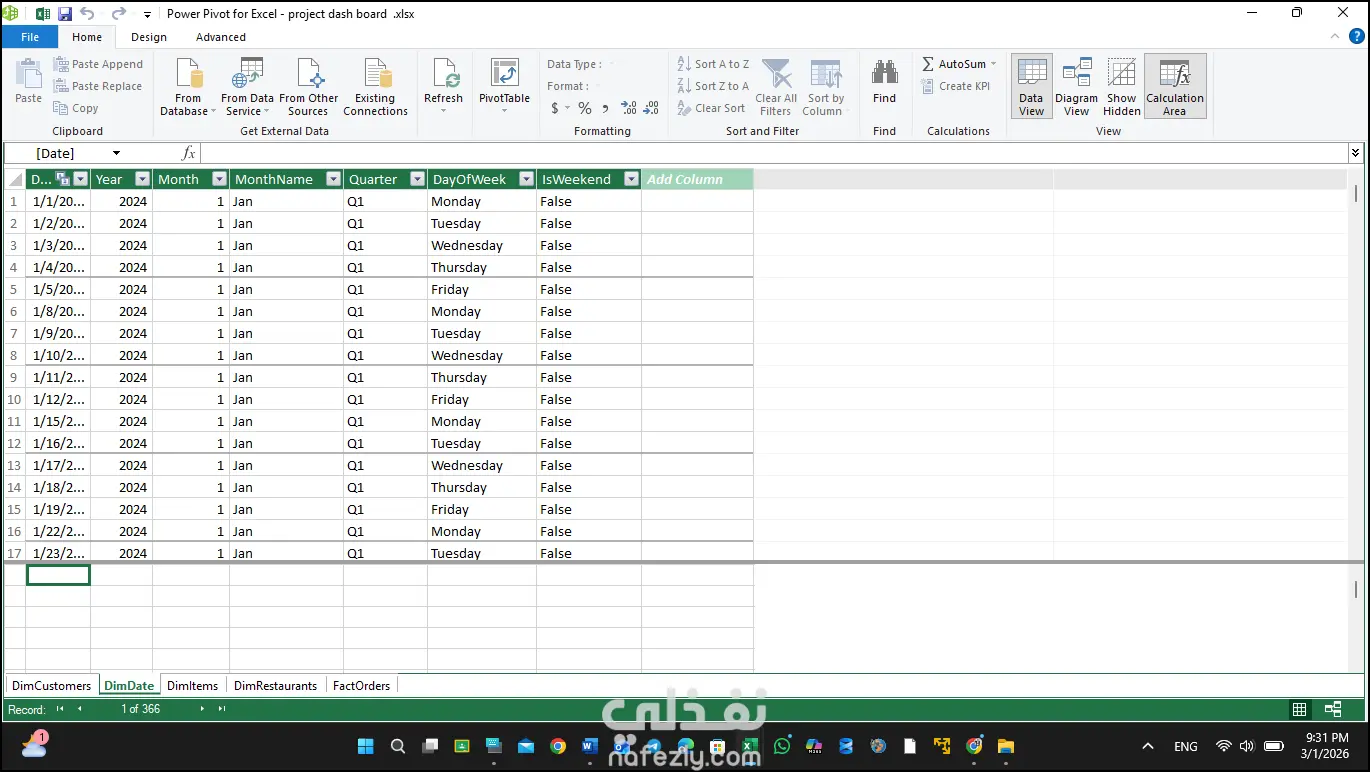Click Clear All Filters
The image size is (1370, 772).
[x=776, y=87]
